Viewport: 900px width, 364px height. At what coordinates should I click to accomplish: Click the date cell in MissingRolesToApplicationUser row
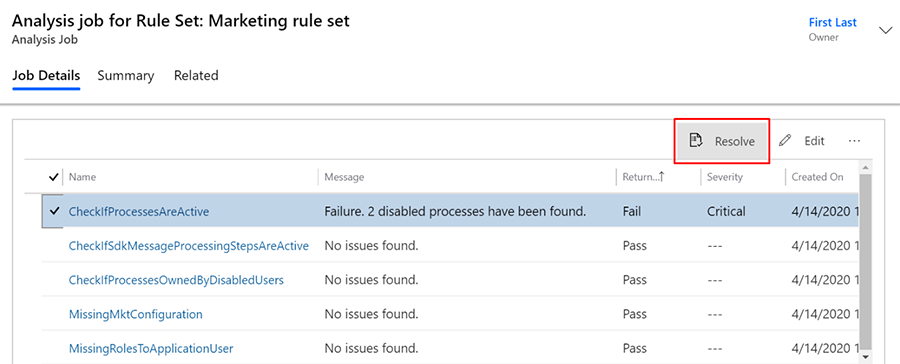tap(825, 348)
